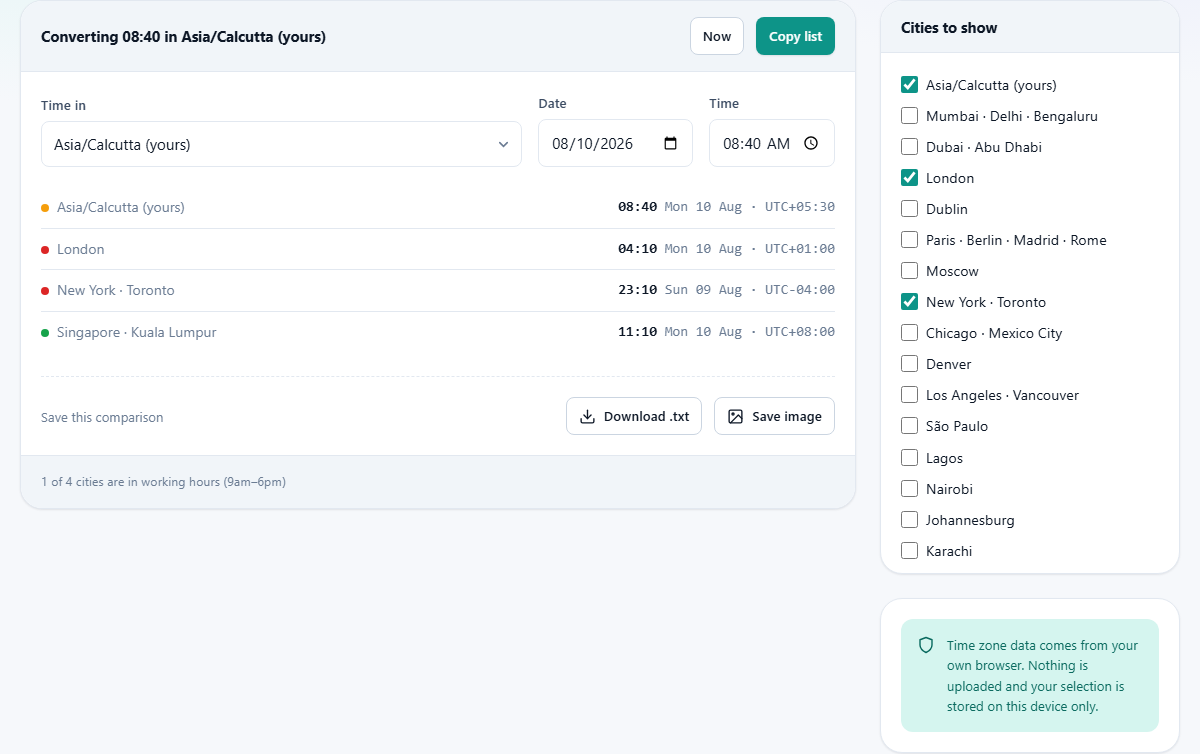This screenshot has width=1200, height=754.
Task: Click the Cities to show heading
Action: tap(949, 28)
